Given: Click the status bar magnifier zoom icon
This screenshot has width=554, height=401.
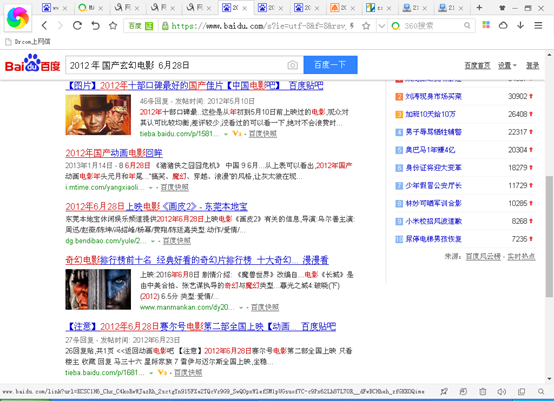Looking at the screenshot, I should click(541, 391).
